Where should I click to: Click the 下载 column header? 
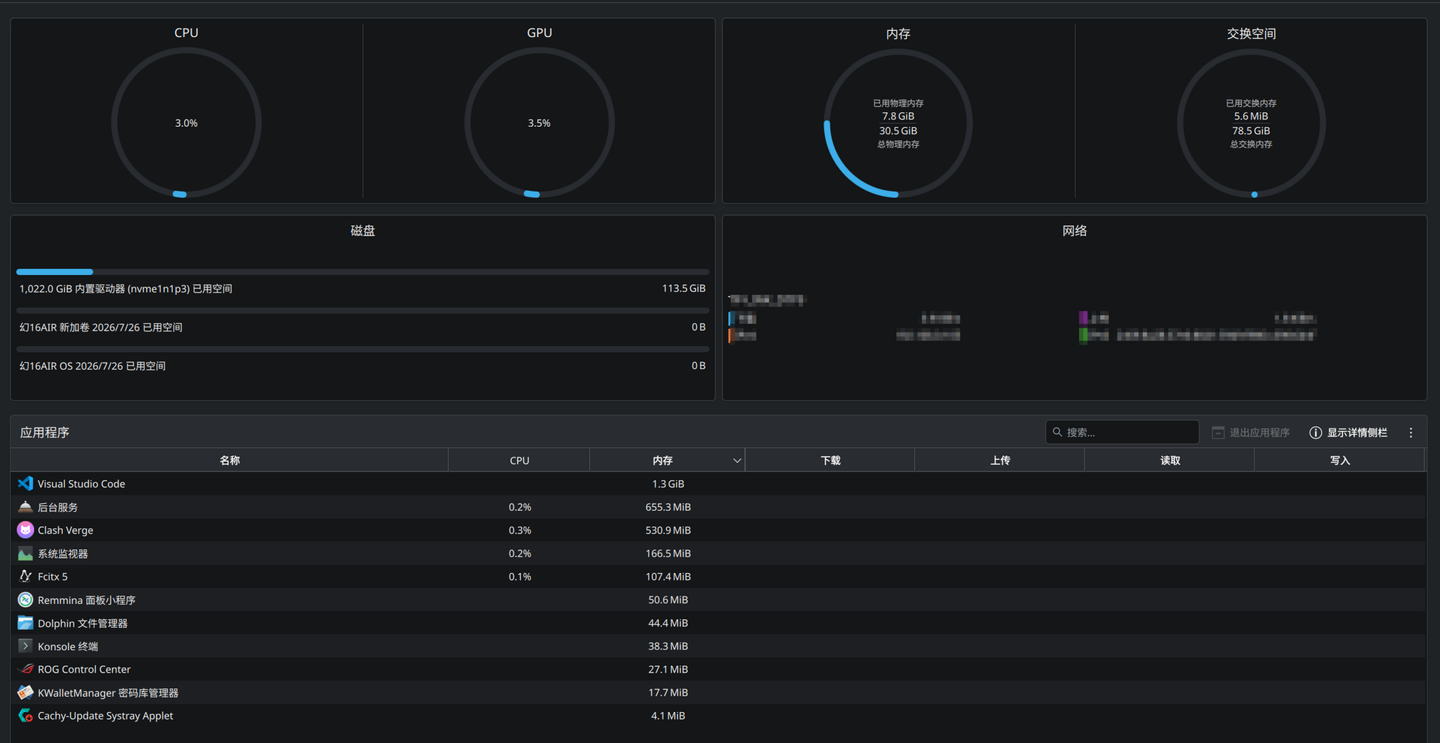[830, 460]
